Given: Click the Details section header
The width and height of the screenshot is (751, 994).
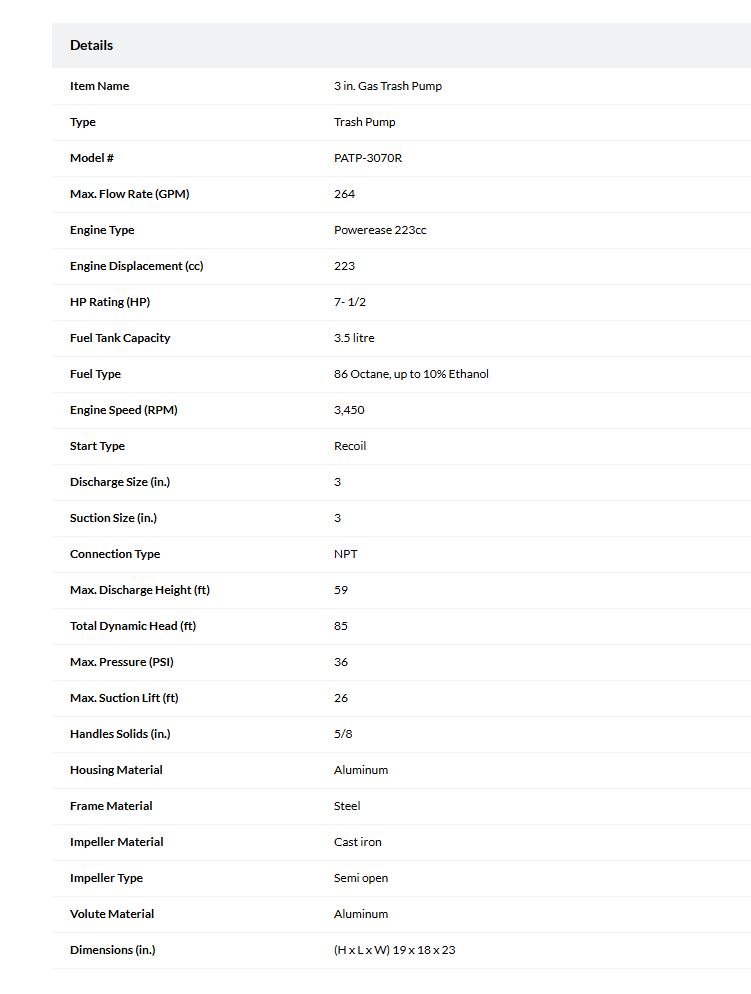Looking at the screenshot, I should tap(91, 45).
